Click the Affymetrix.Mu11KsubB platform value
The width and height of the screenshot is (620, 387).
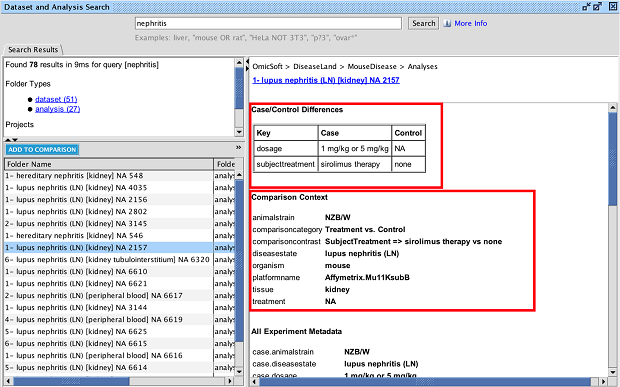[x=367, y=278]
